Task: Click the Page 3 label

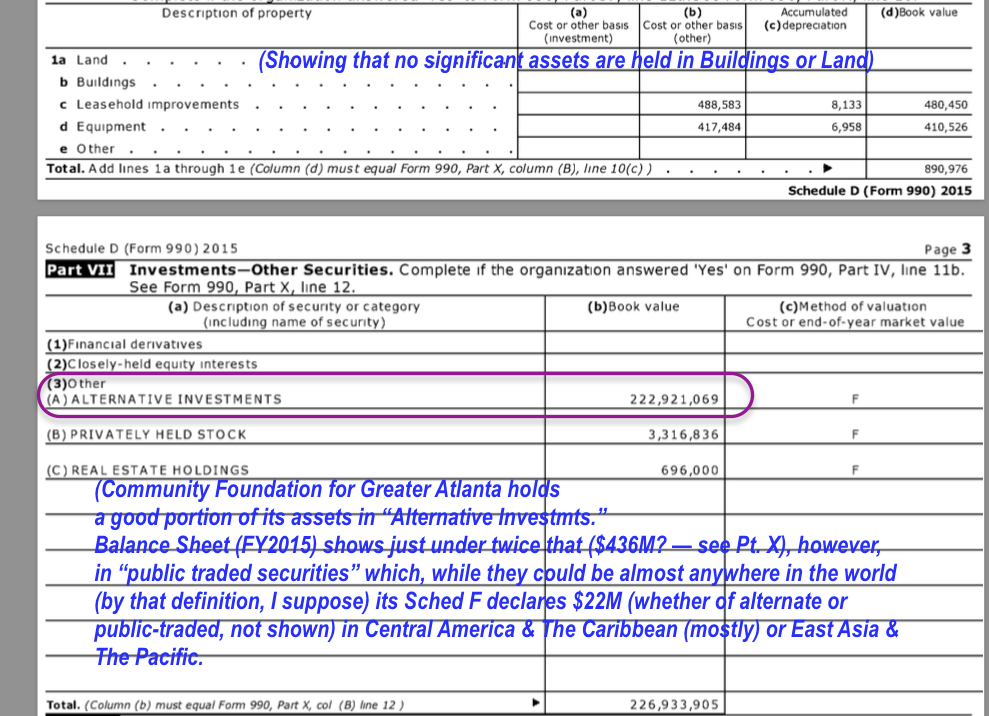Action: pos(948,249)
